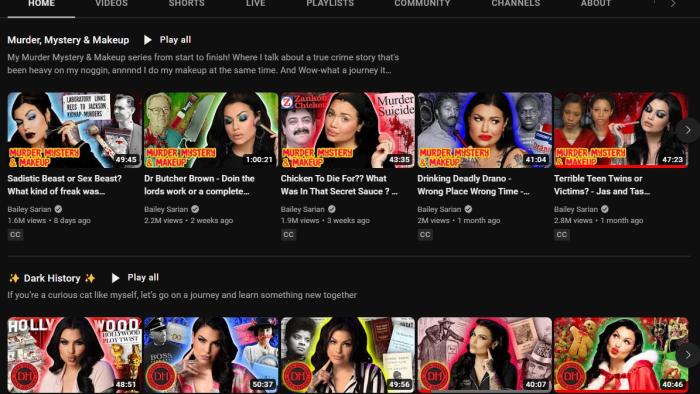The image size is (700, 394).
Task: Show next videos in Dark History row
Action: [x=688, y=355]
